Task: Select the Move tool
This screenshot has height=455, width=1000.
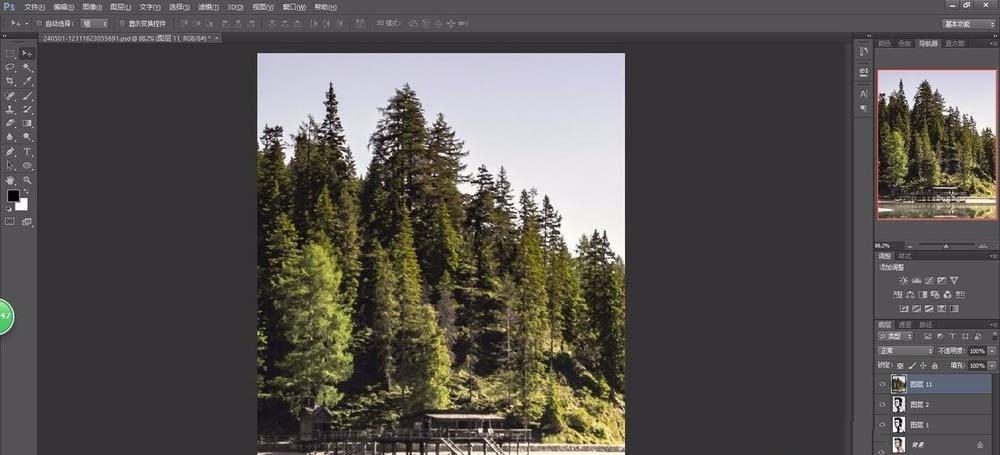Action: [x=27, y=53]
